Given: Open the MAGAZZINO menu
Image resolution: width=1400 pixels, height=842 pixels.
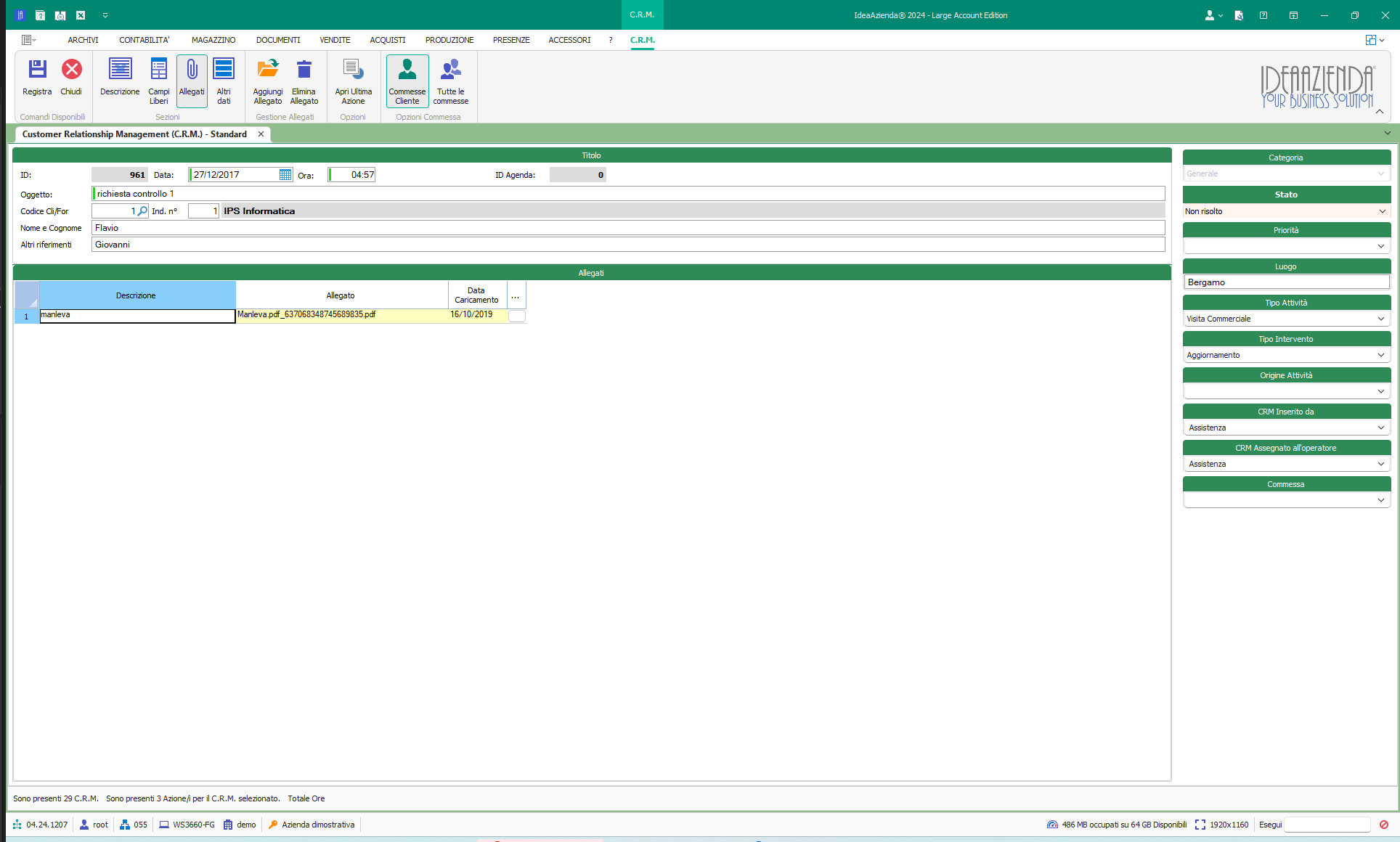Looking at the screenshot, I should 213,40.
